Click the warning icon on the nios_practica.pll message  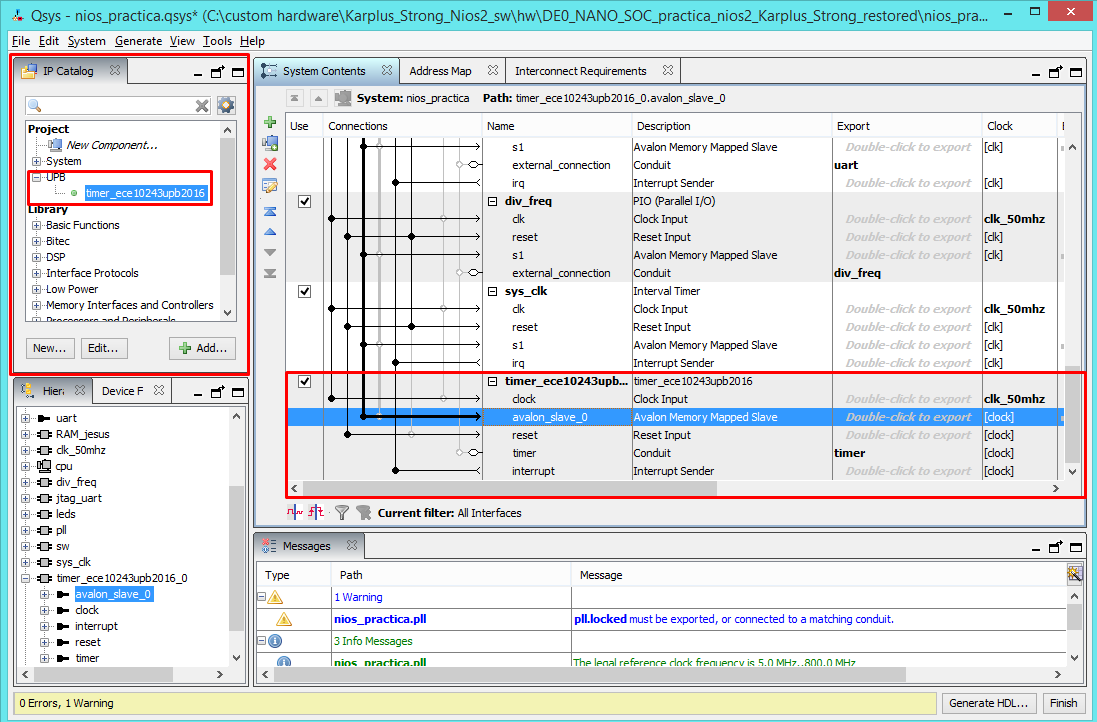tap(283, 619)
